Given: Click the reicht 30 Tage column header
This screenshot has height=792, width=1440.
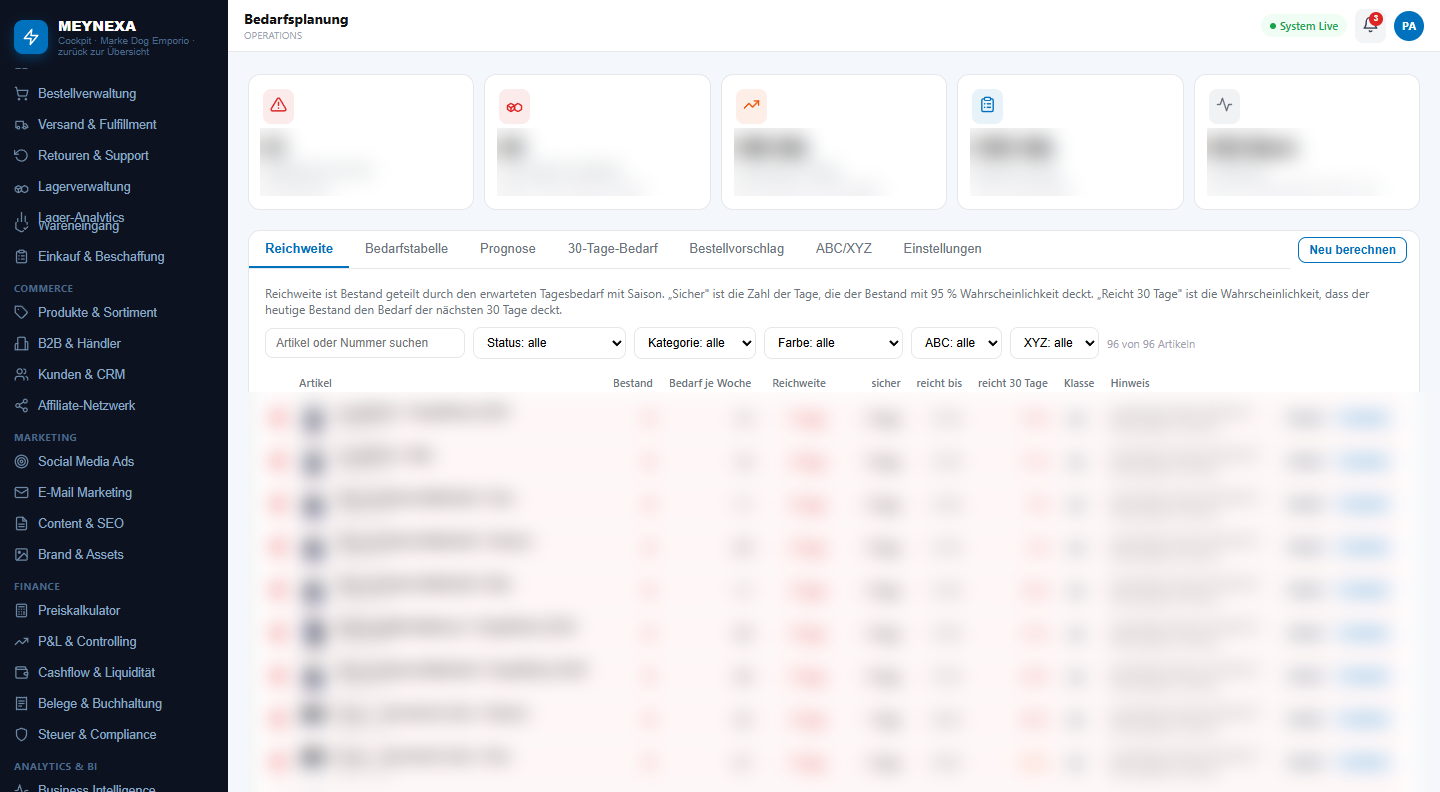Looking at the screenshot, I should point(1013,383).
